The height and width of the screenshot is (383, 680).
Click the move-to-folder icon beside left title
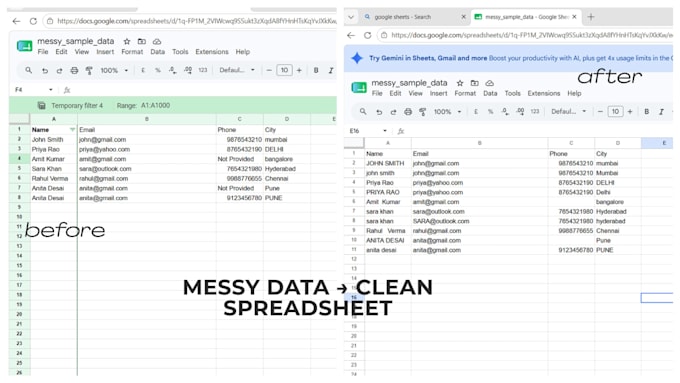click(142, 41)
